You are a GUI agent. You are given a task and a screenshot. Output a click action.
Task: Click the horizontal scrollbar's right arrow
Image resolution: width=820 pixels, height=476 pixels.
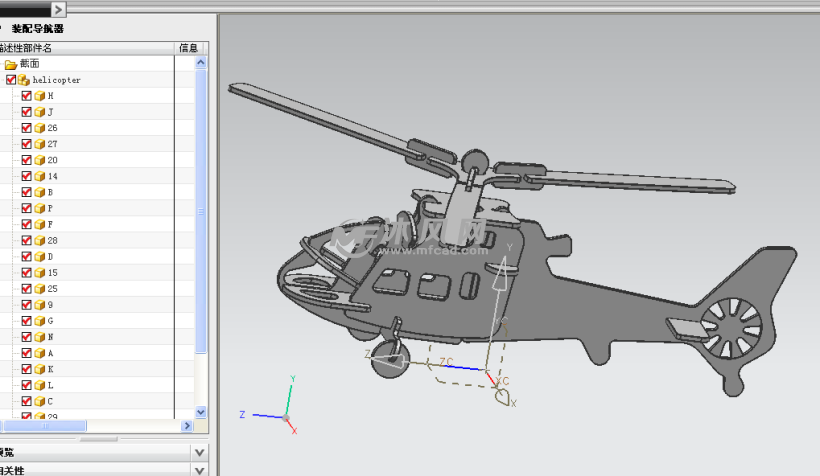pos(187,426)
